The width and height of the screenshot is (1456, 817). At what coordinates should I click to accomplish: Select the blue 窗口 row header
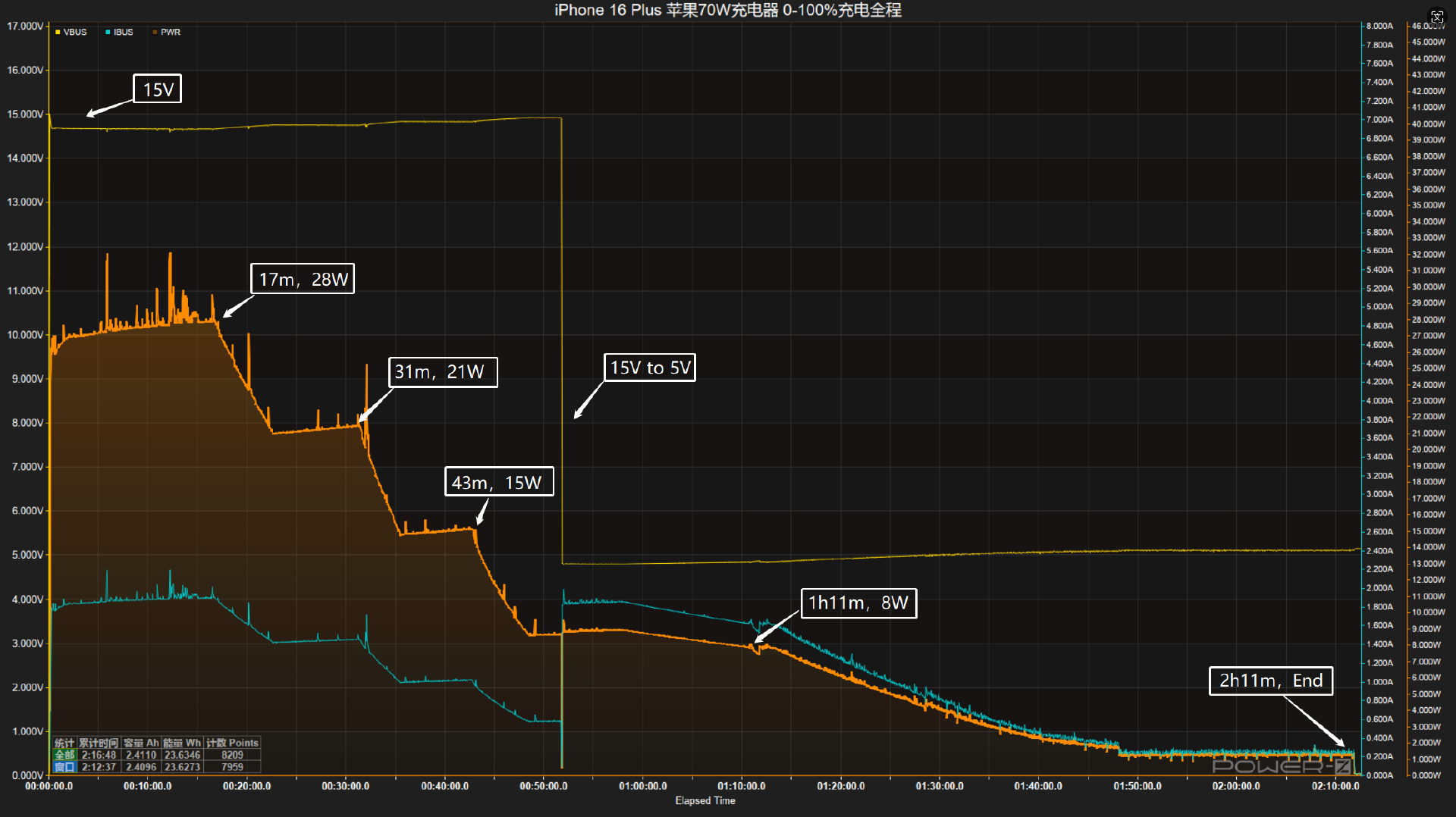pyautogui.click(x=64, y=767)
